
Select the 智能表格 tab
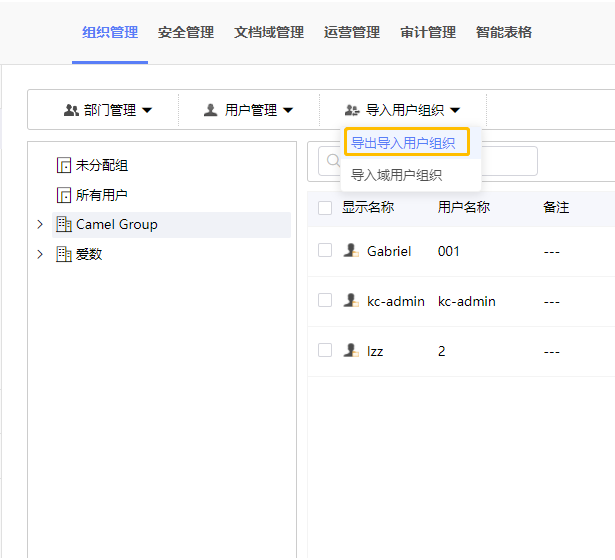[x=504, y=32]
